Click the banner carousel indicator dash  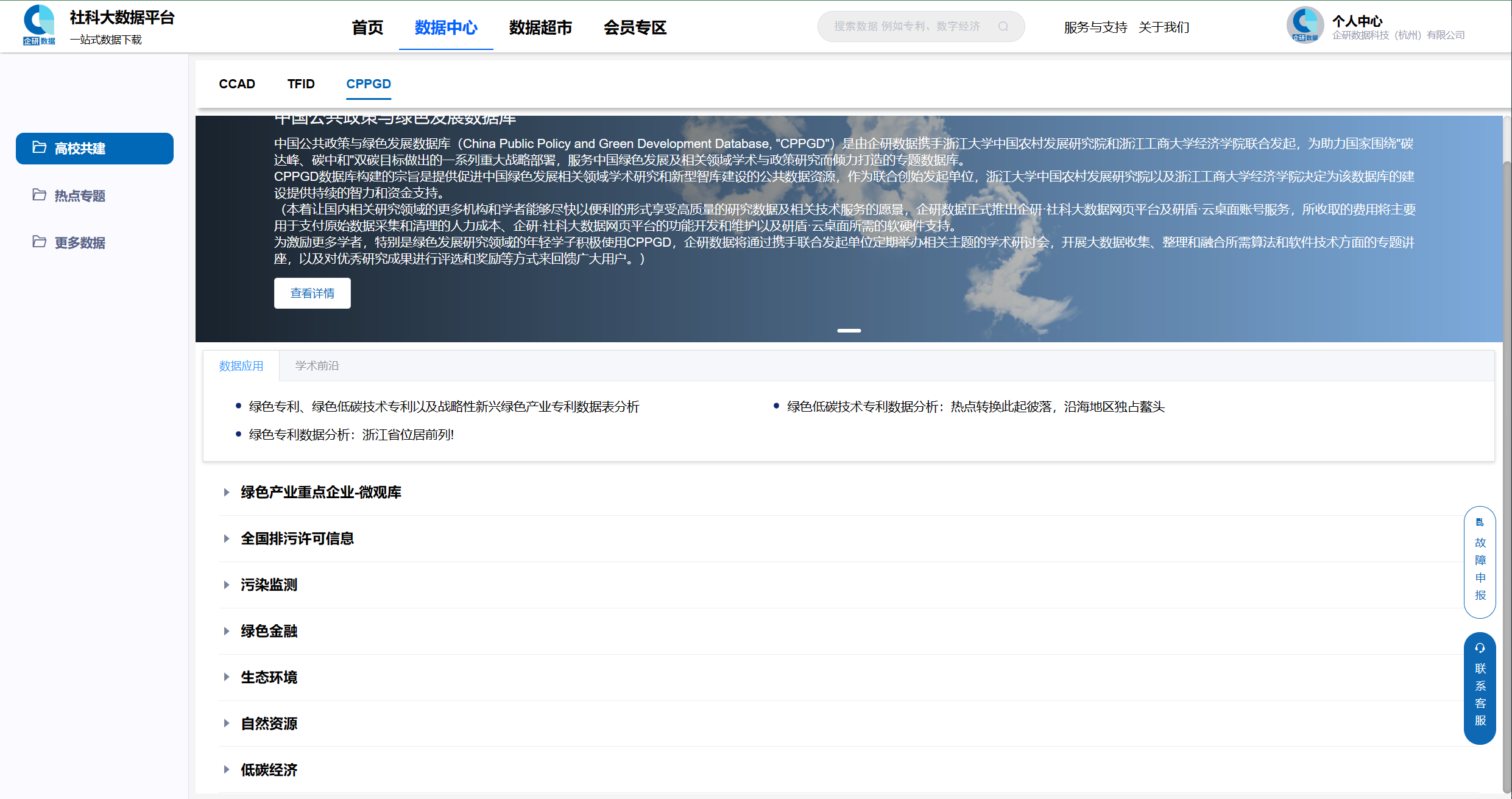click(x=849, y=331)
